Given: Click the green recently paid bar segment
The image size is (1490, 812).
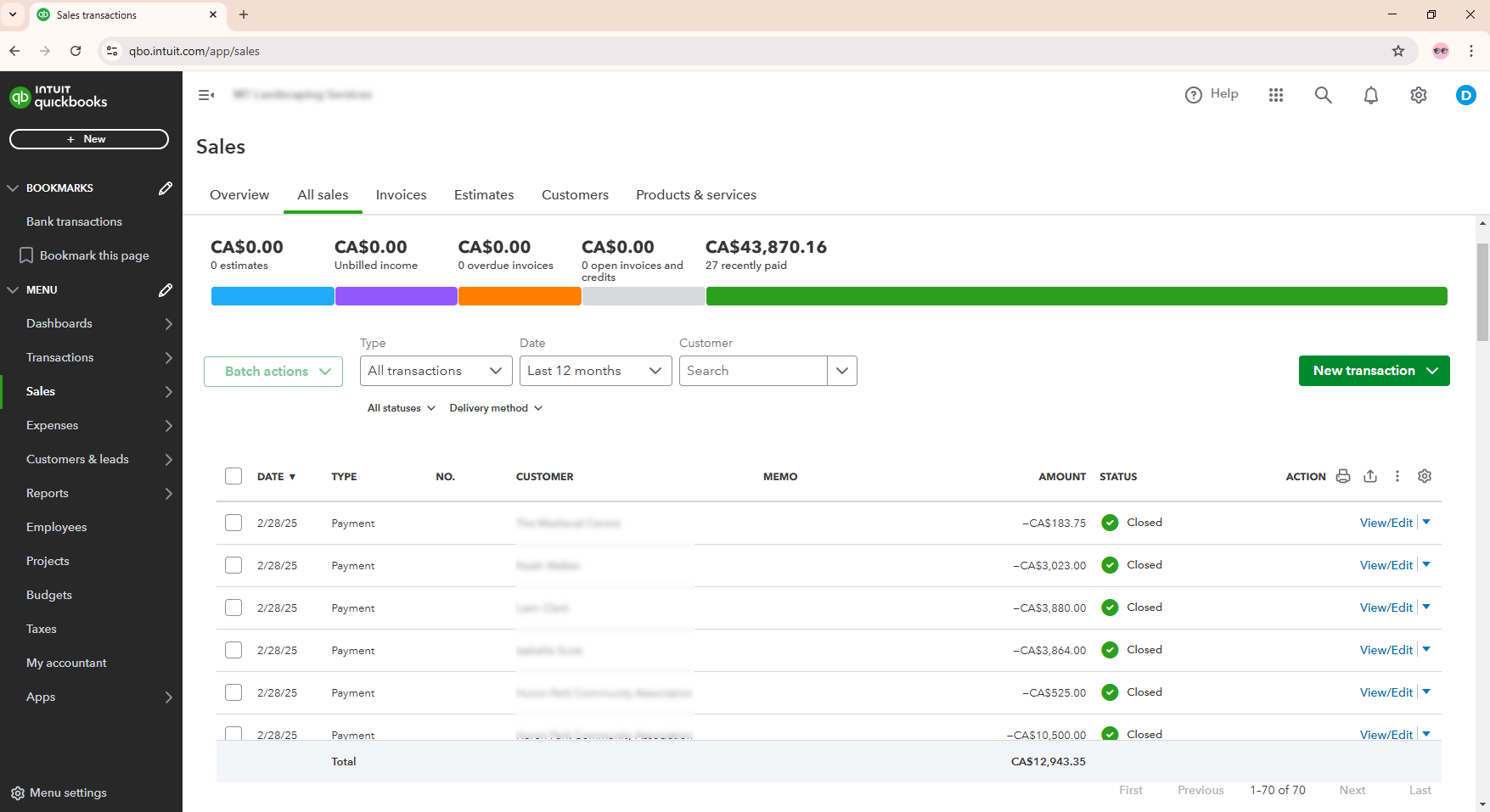Looking at the screenshot, I should click(1077, 296).
